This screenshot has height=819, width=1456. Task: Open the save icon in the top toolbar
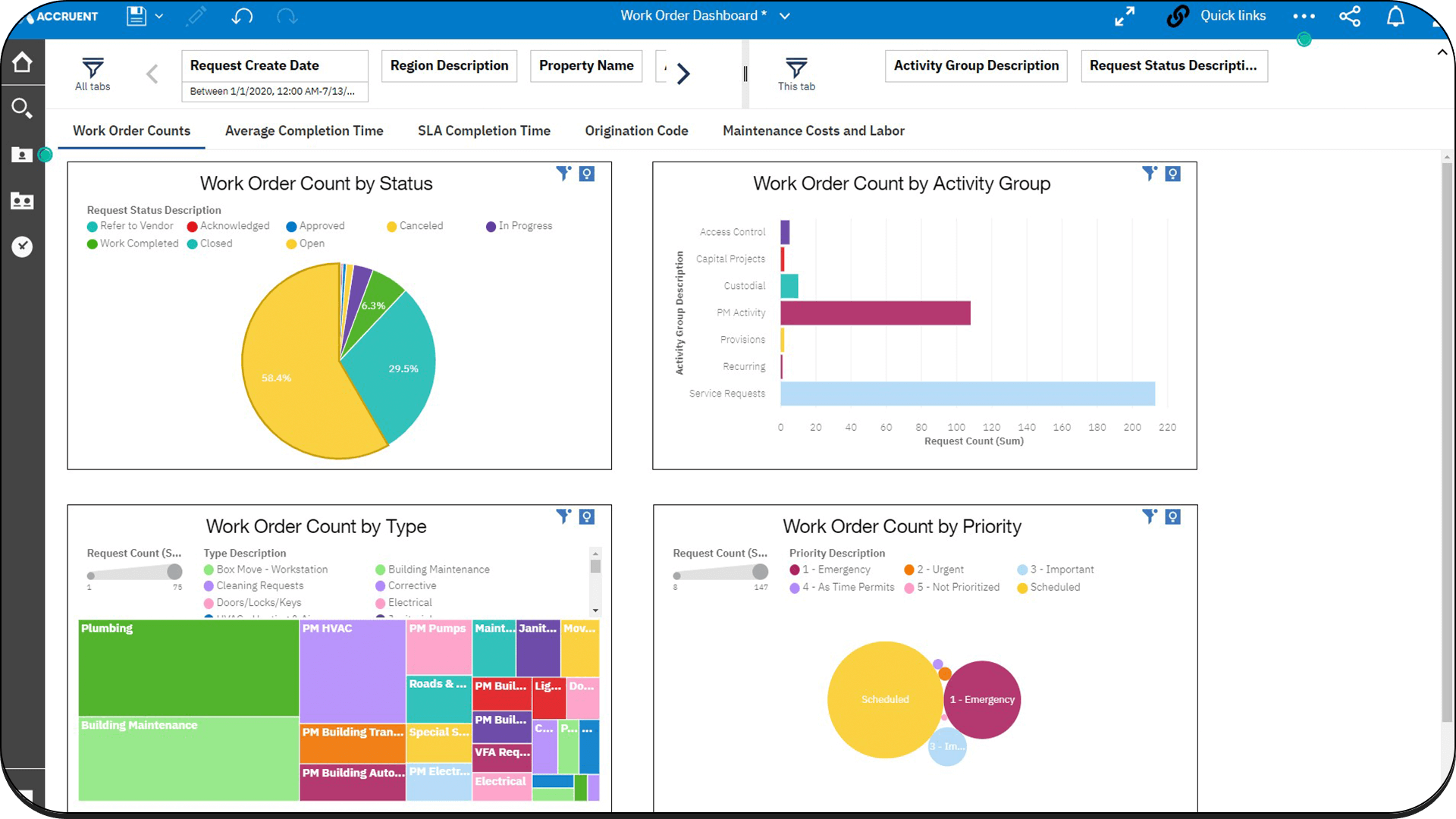click(x=136, y=15)
